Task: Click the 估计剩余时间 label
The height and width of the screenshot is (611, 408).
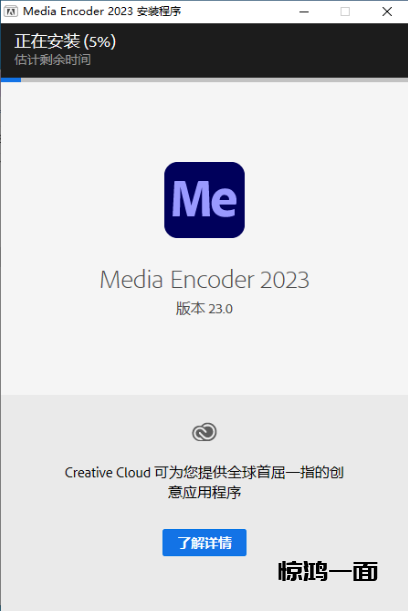Action: click(x=53, y=60)
